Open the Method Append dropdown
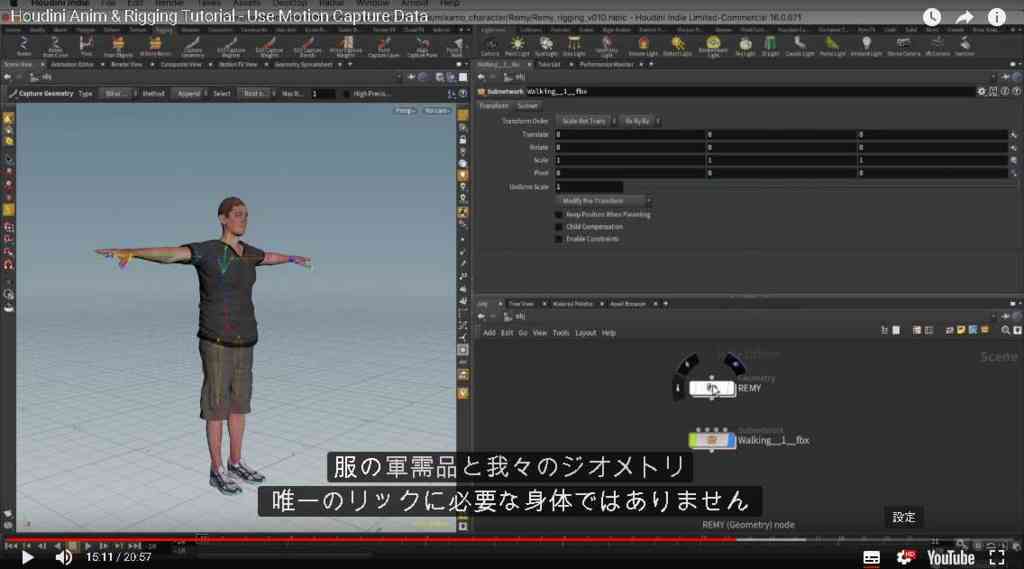Image resolution: width=1024 pixels, height=569 pixels. (191, 94)
